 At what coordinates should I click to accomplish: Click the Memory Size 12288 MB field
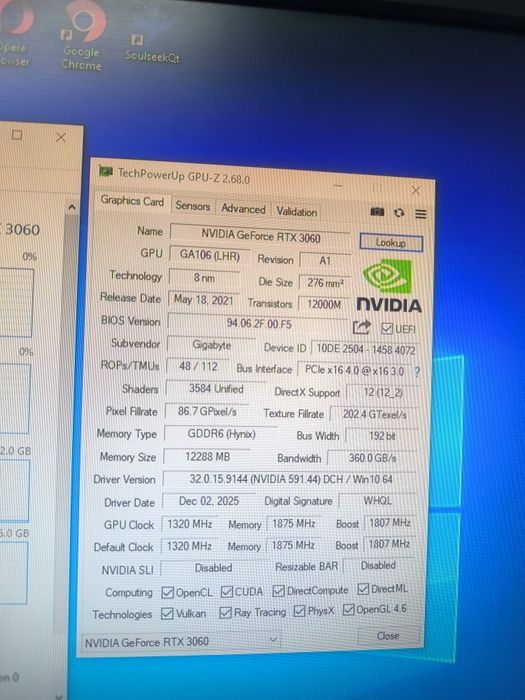pyautogui.click(x=208, y=457)
